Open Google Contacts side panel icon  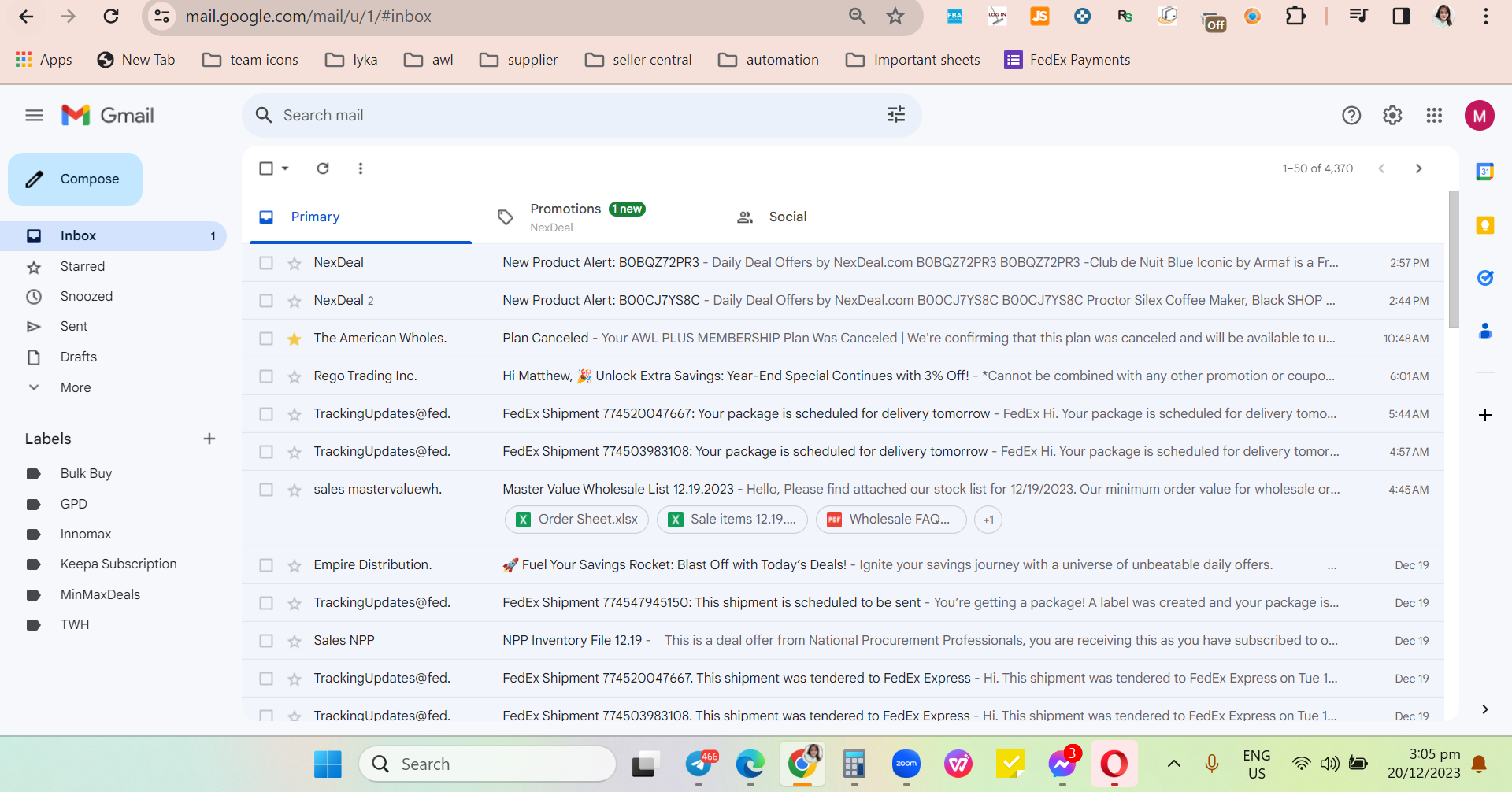click(1485, 331)
